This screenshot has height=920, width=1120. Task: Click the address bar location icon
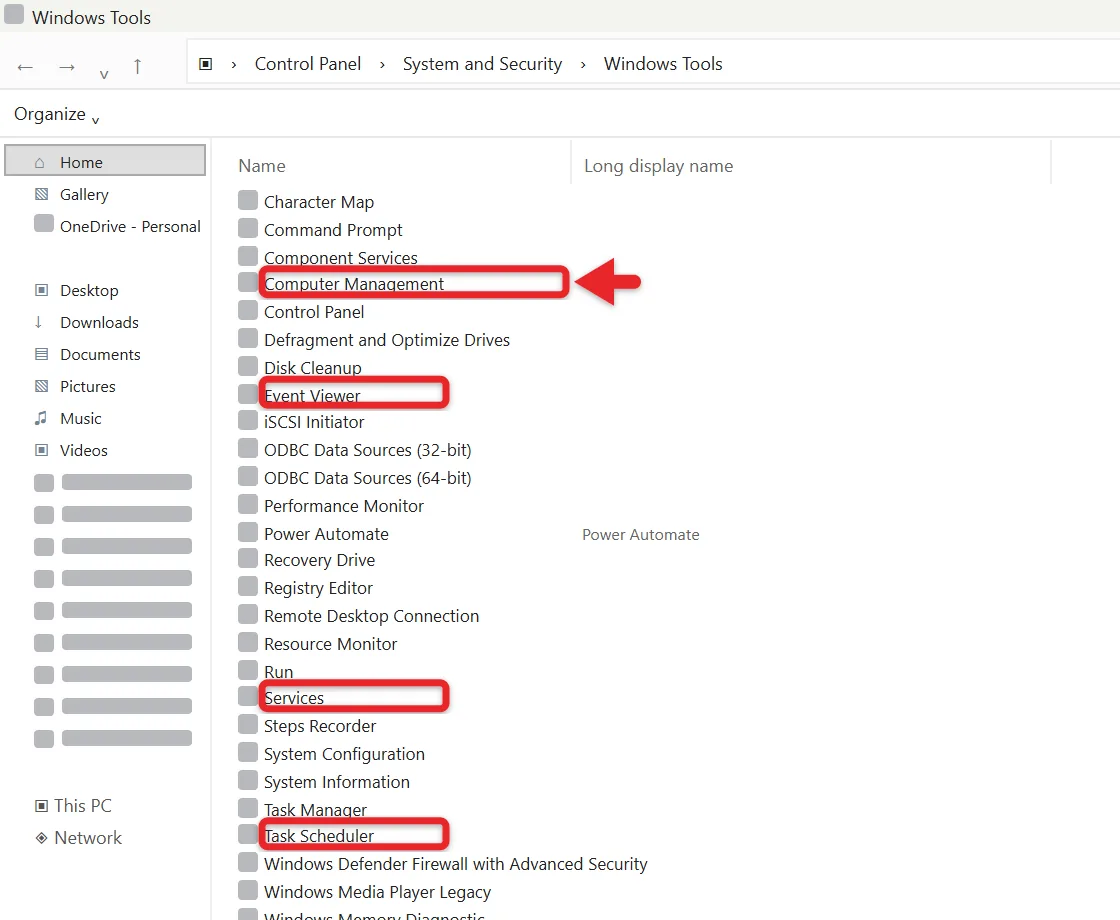(206, 64)
